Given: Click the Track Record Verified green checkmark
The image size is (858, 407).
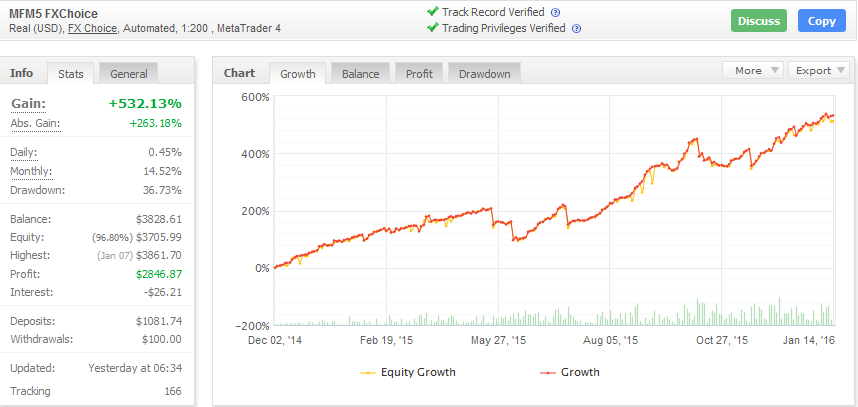Looking at the screenshot, I should click(x=433, y=11).
